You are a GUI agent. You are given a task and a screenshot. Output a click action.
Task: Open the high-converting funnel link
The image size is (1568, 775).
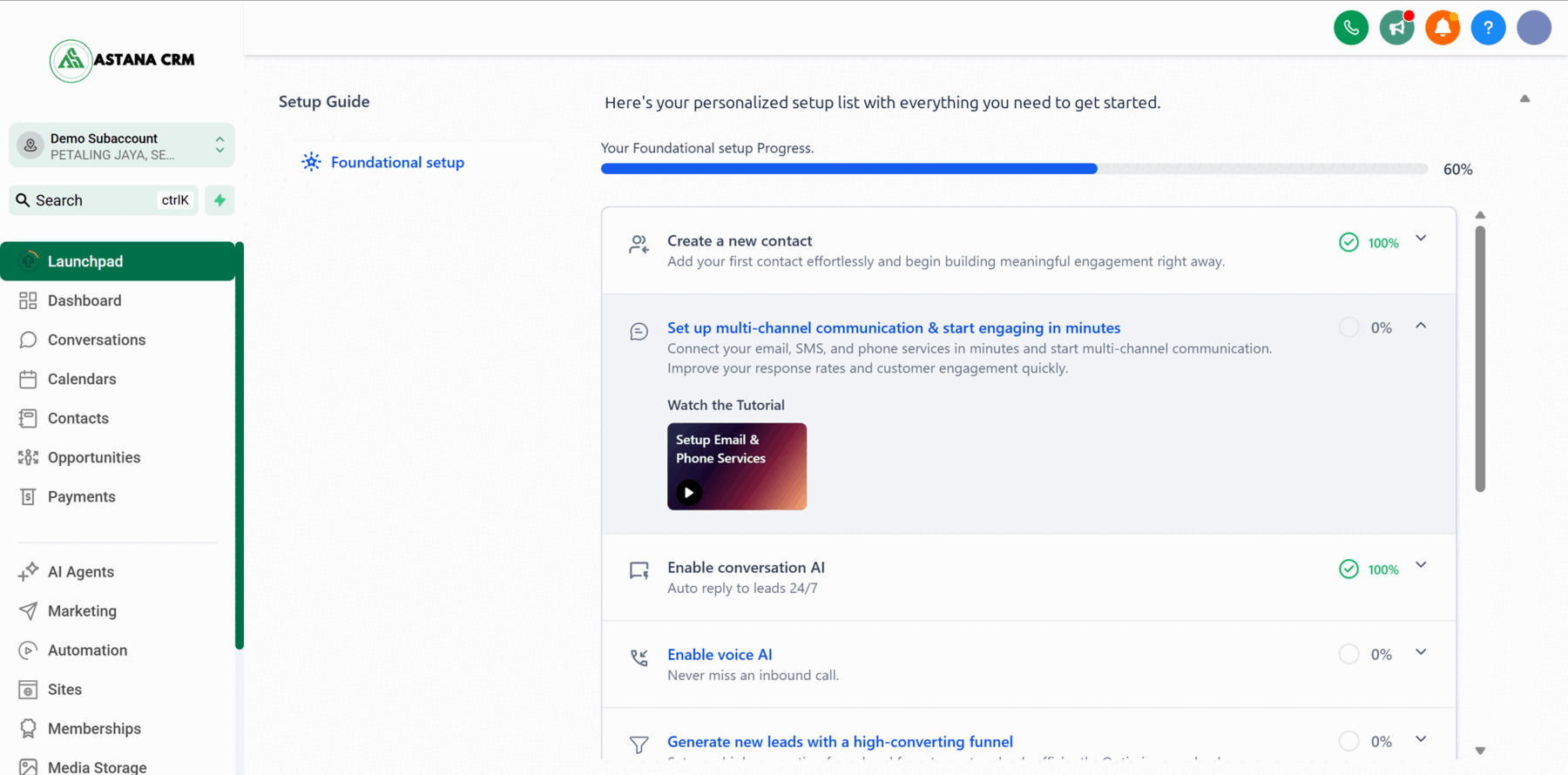point(840,741)
